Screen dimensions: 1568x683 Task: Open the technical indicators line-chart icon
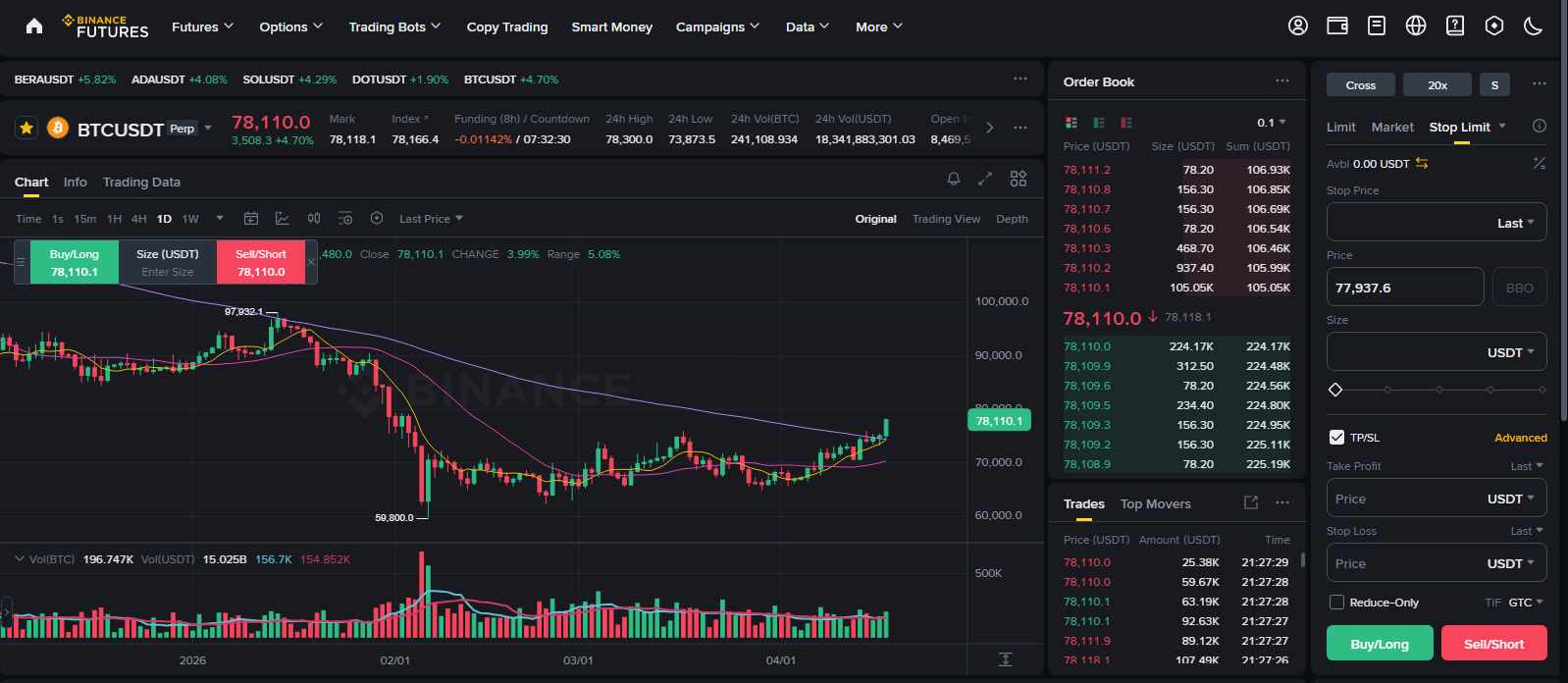pyautogui.click(x=283, y=218)
